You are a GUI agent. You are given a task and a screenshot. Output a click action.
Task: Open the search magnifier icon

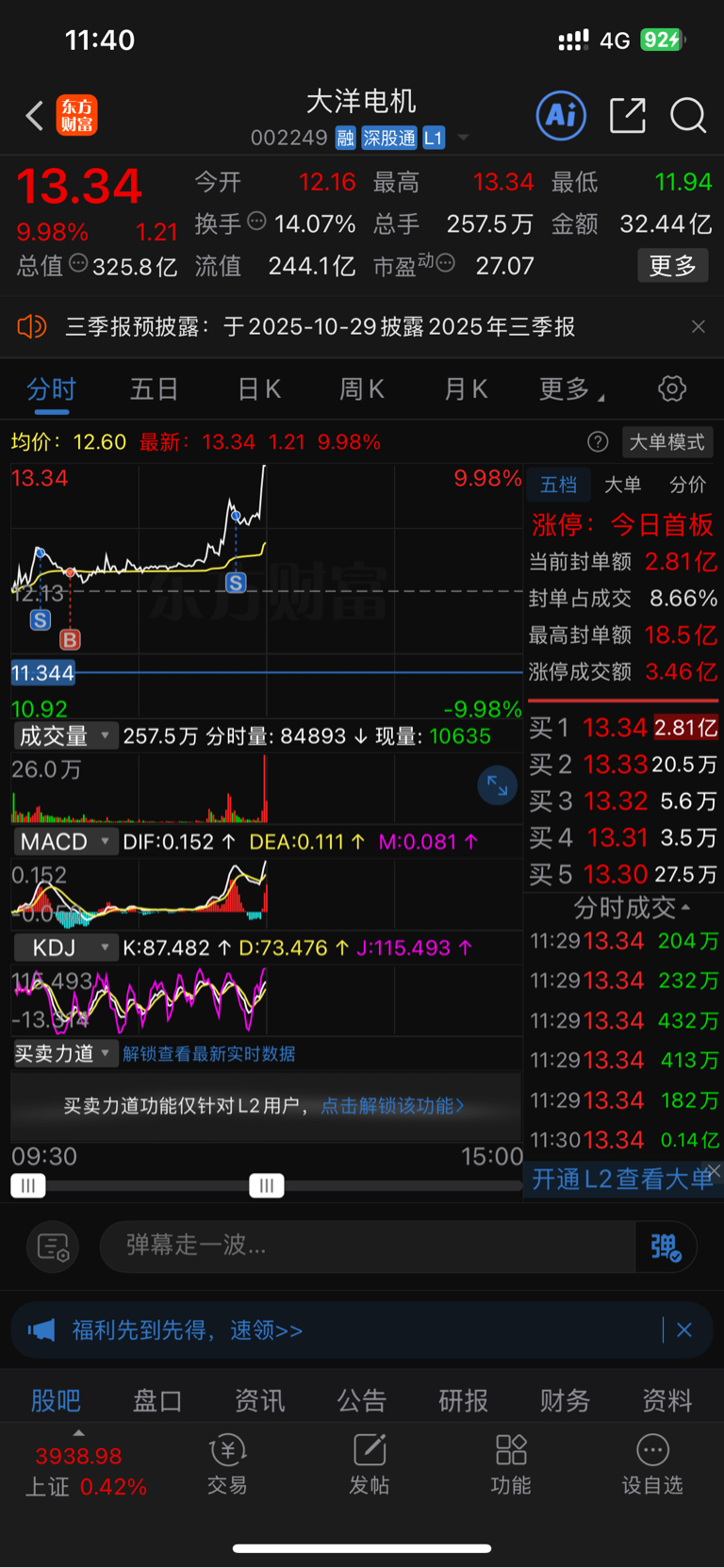(x=688, y=115)
